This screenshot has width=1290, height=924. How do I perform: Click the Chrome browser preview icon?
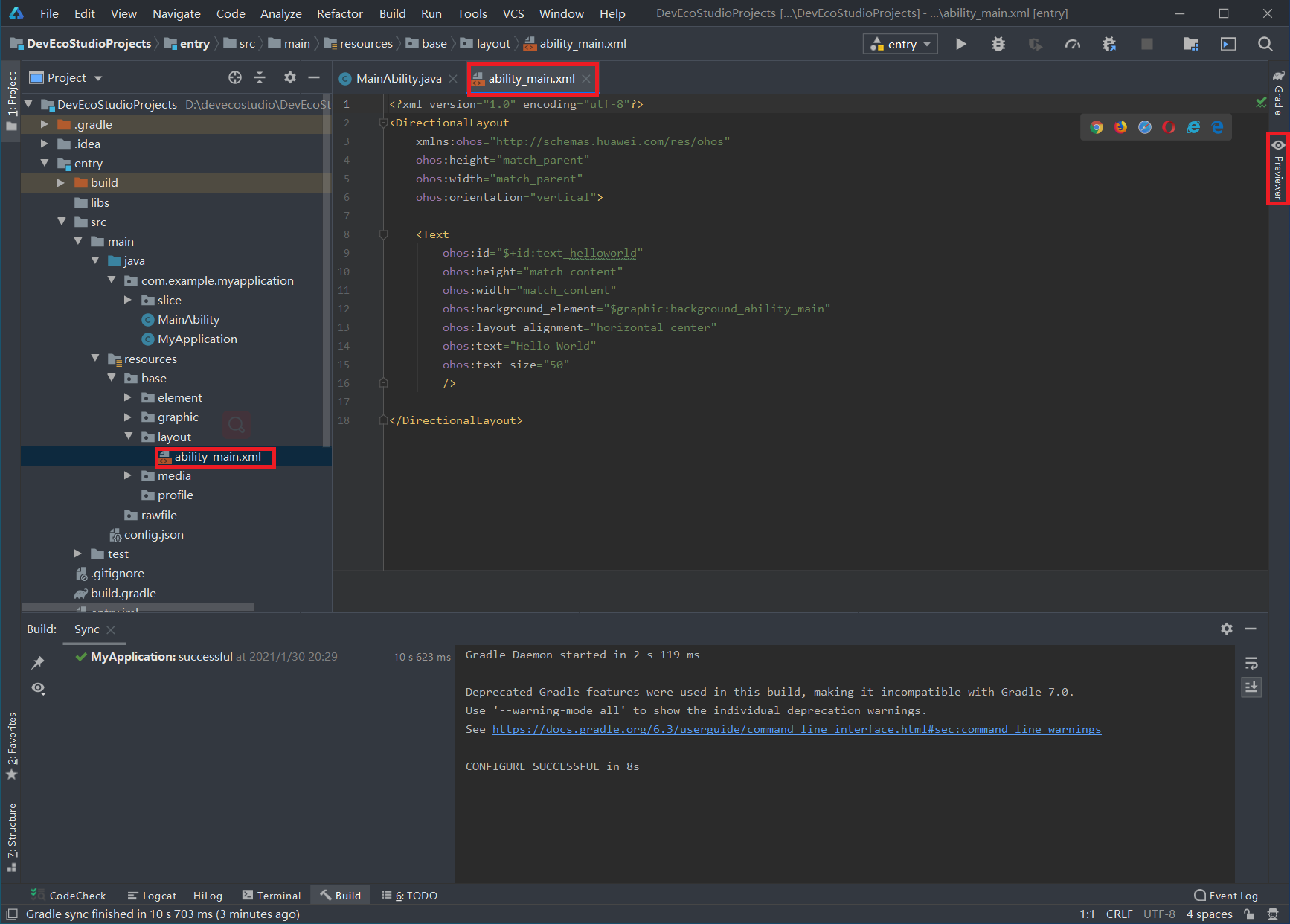(x=1097, y=127)
